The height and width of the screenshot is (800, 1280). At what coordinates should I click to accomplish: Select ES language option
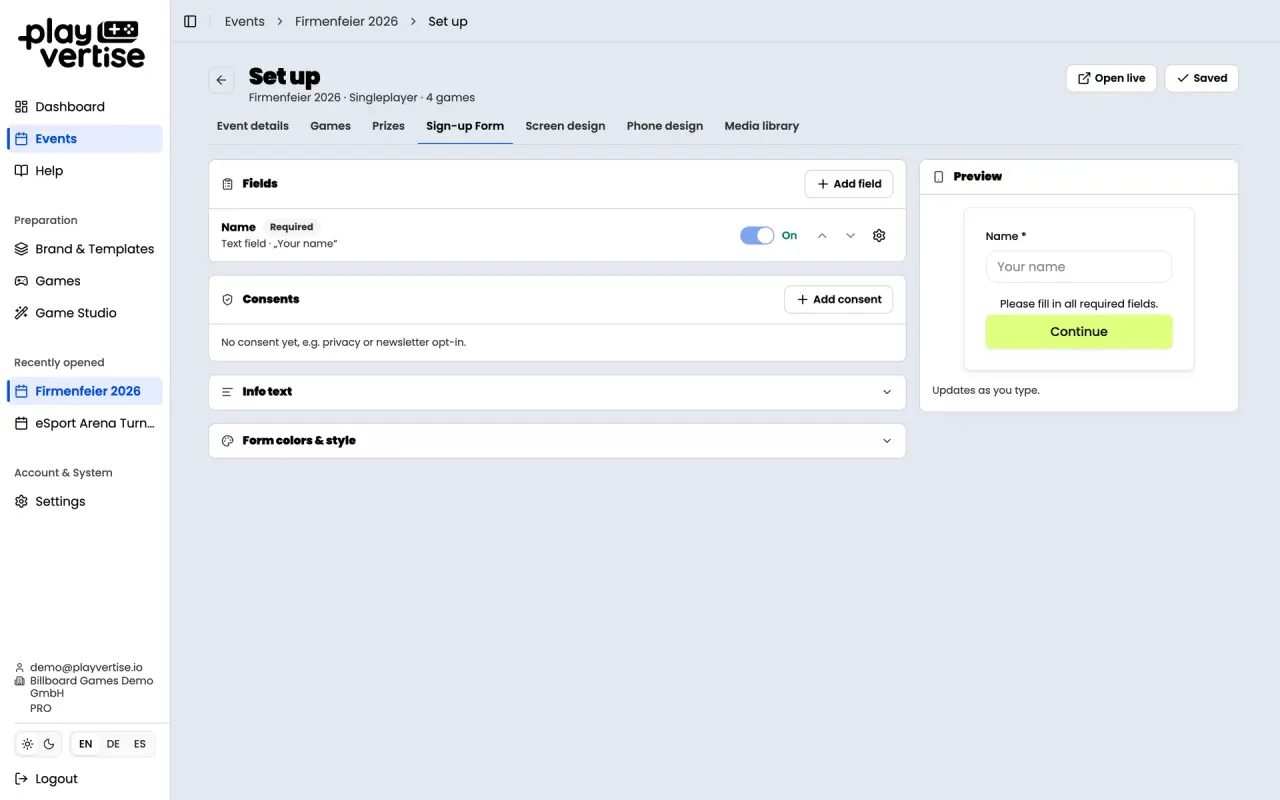click(x=140, y=744)
